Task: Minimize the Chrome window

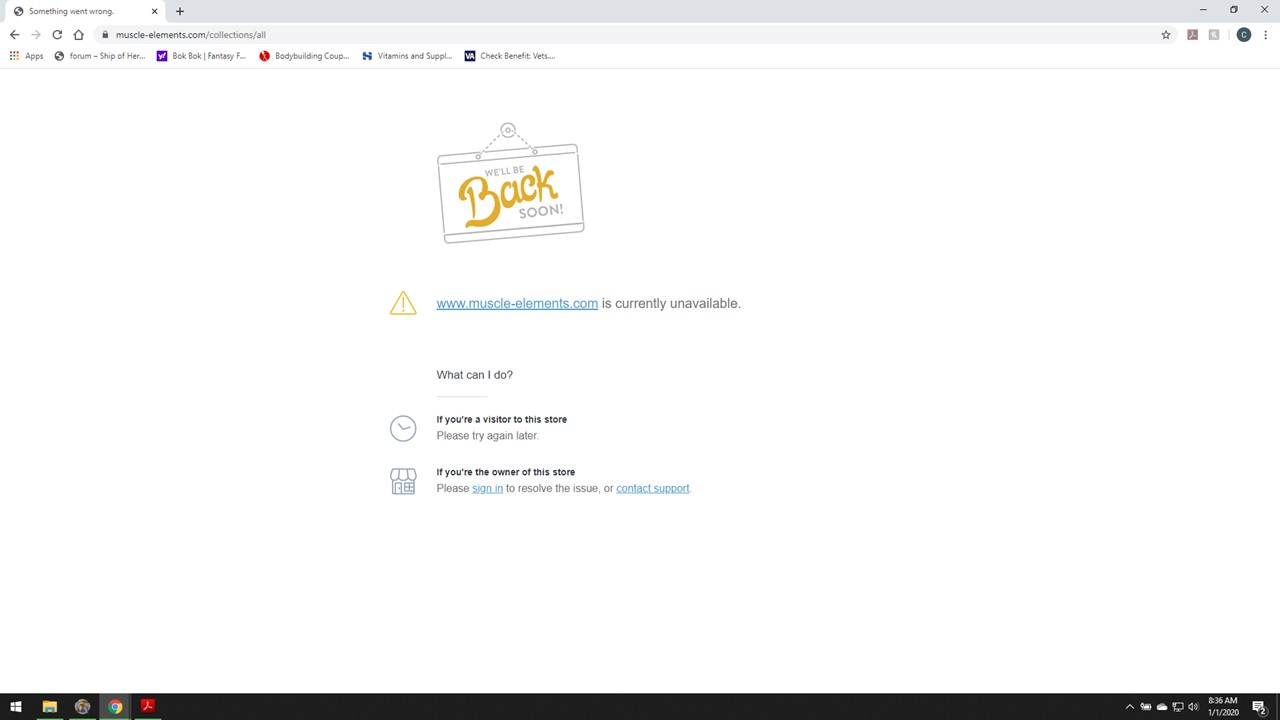Action: [x=1202, y=10]
